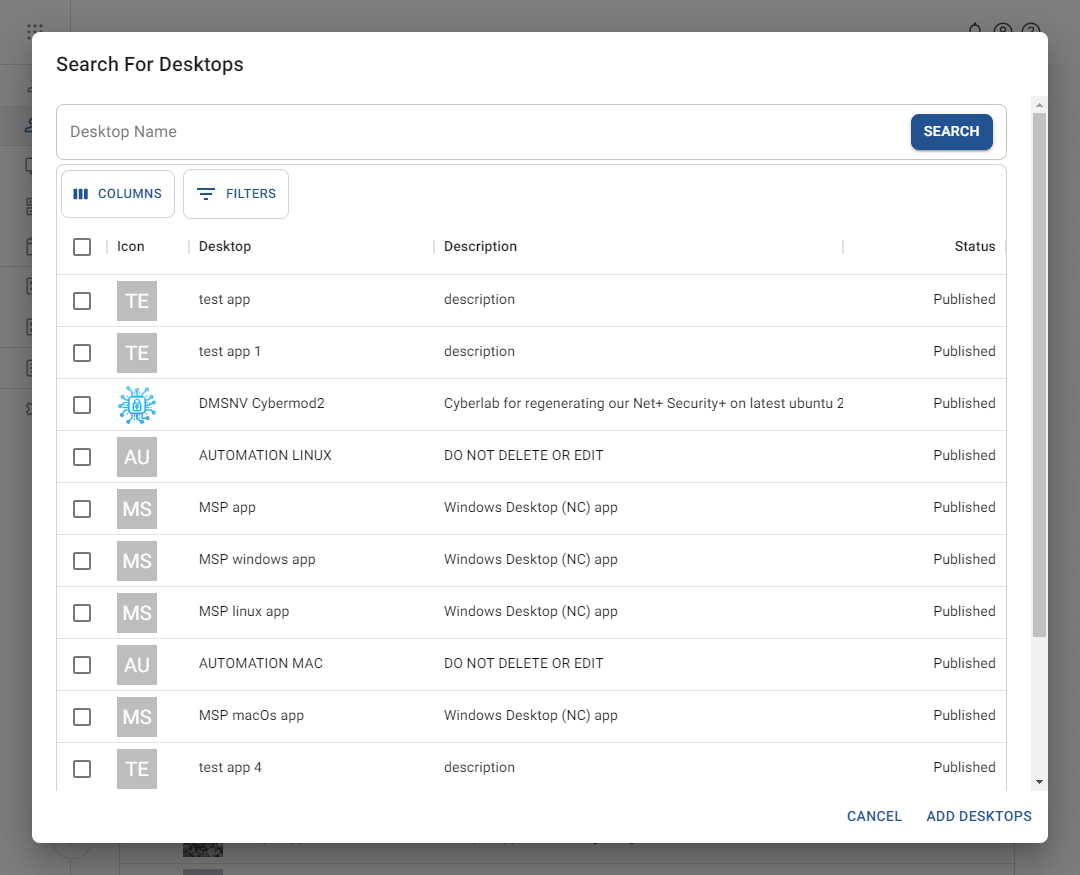Open the Columns visibility menu
This screenshot has height=875, width=1080.
[x=118, y=194]
